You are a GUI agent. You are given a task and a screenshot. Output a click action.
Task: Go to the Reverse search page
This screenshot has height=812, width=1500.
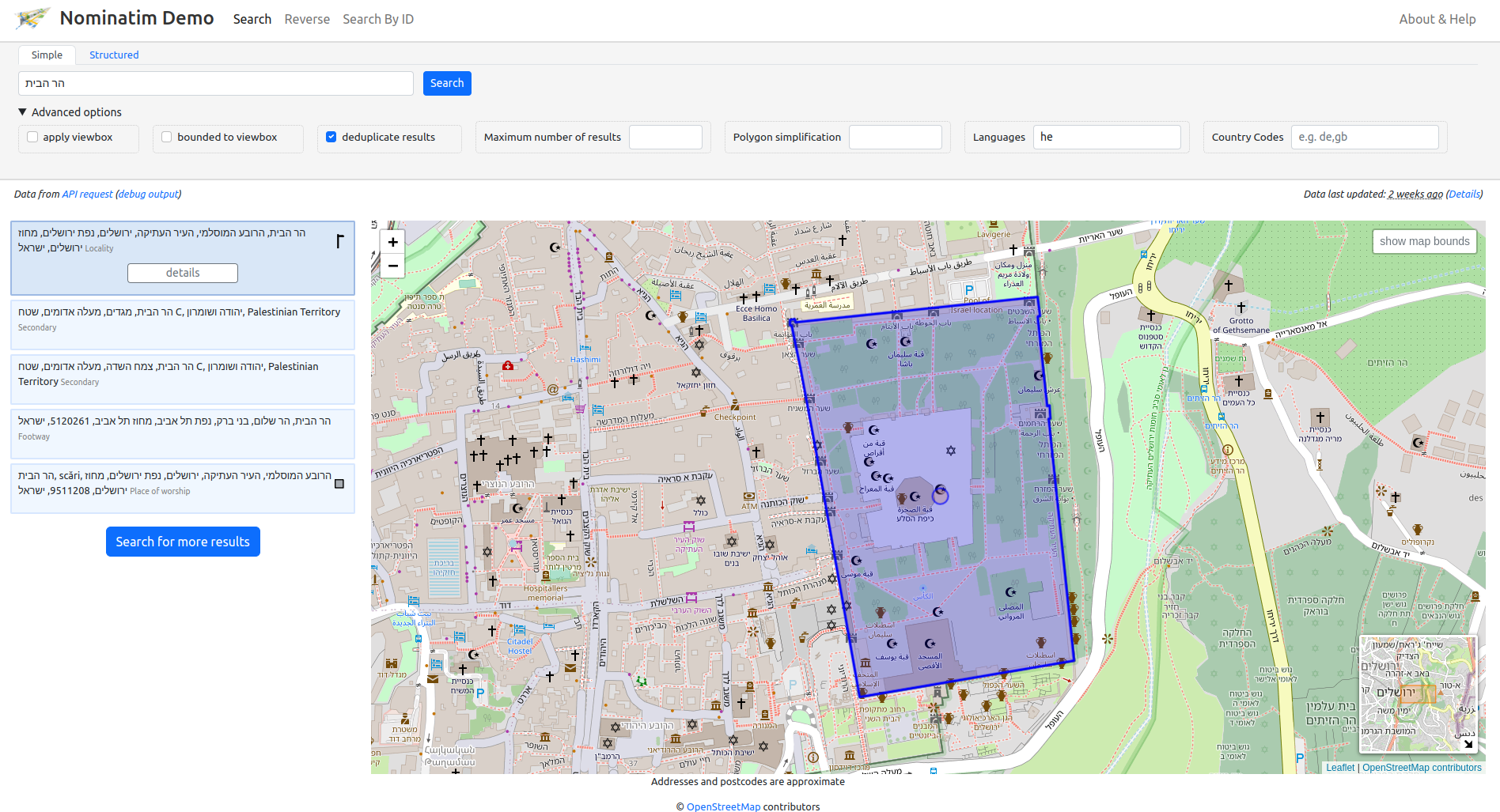click(x=307, y=19)
